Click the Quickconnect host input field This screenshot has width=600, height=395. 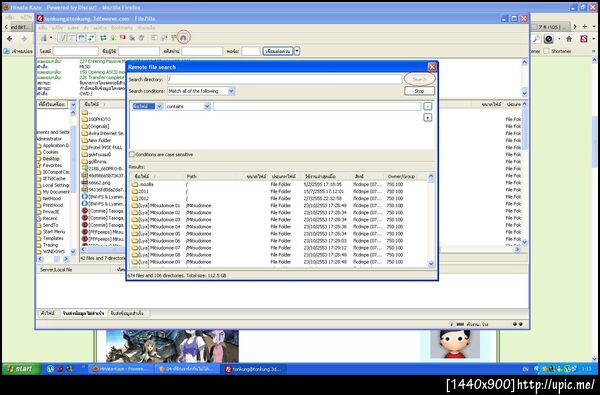pyautogui.click(x=76, y=51)
